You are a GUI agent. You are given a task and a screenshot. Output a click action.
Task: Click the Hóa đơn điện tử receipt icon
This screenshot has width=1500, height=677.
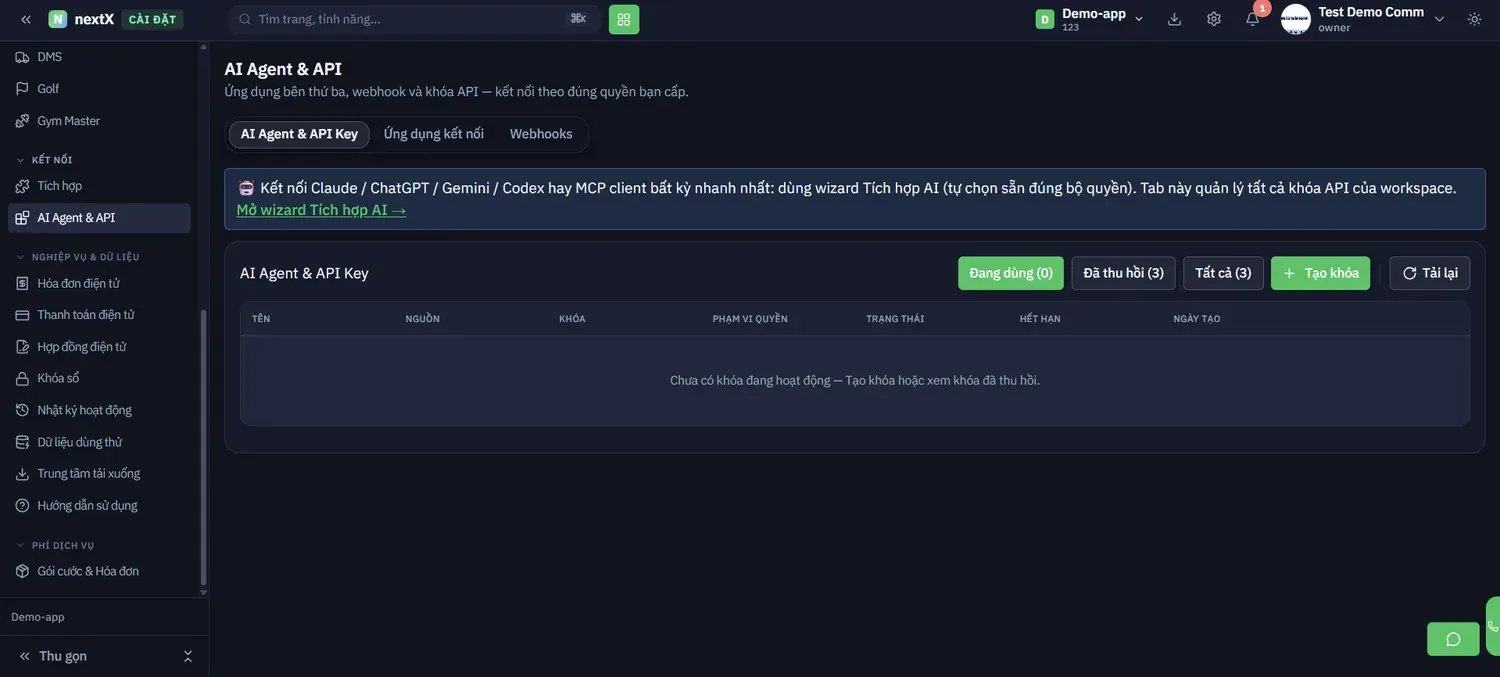(x=22, y=283)
